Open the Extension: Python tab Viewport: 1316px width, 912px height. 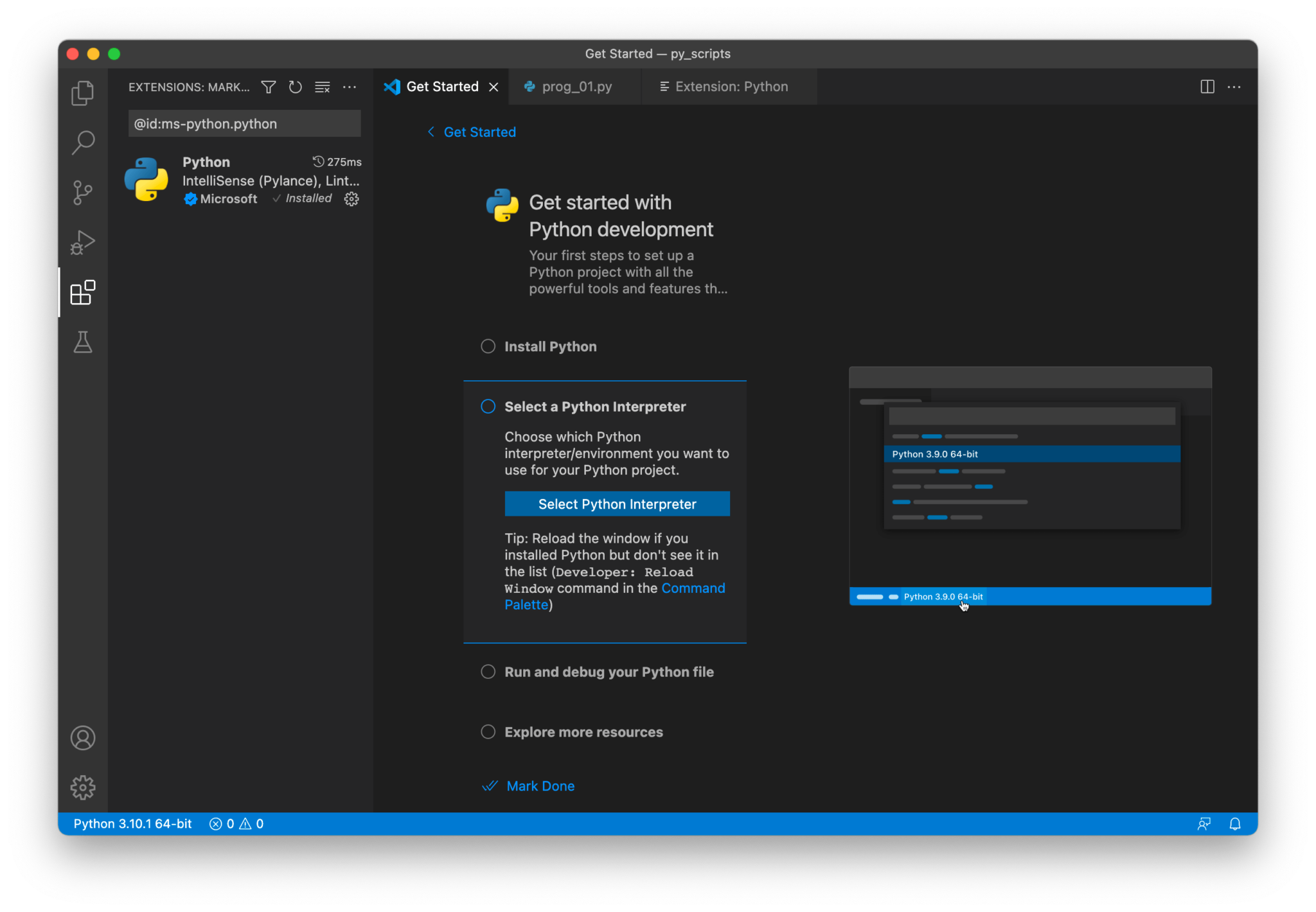(x=730, y=87)
